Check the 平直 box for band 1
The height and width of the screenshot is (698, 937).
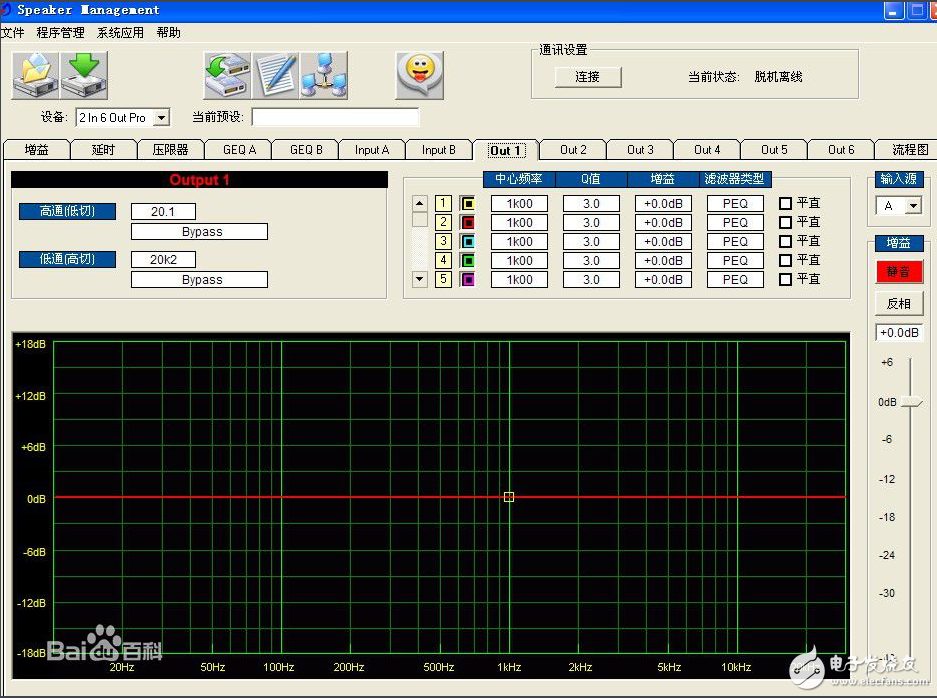[x=786, y=203]
